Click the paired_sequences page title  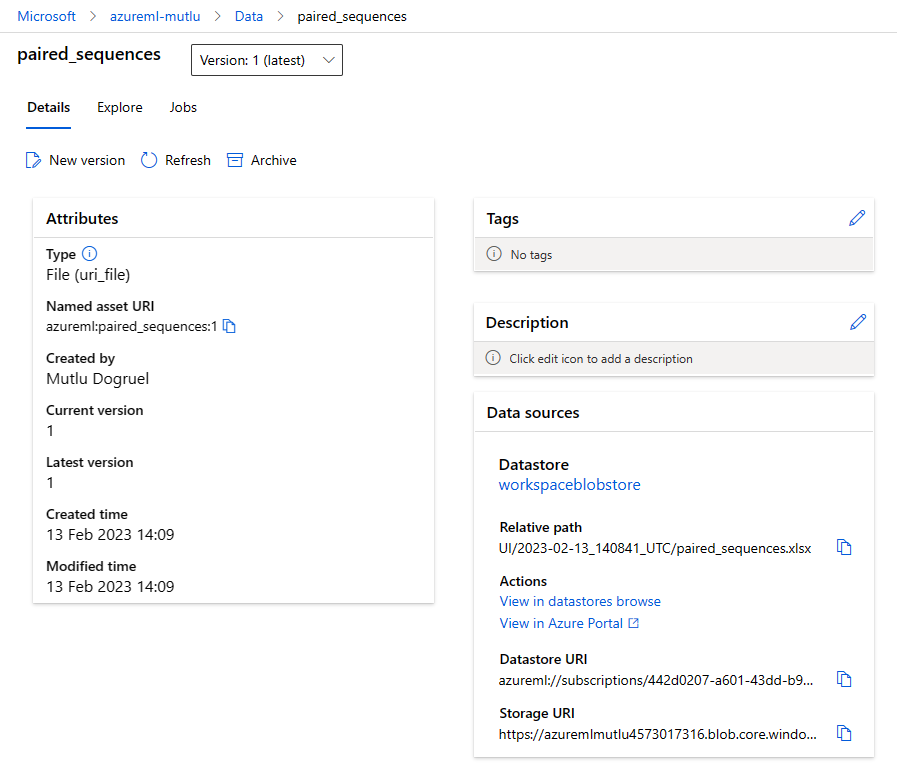89,54
